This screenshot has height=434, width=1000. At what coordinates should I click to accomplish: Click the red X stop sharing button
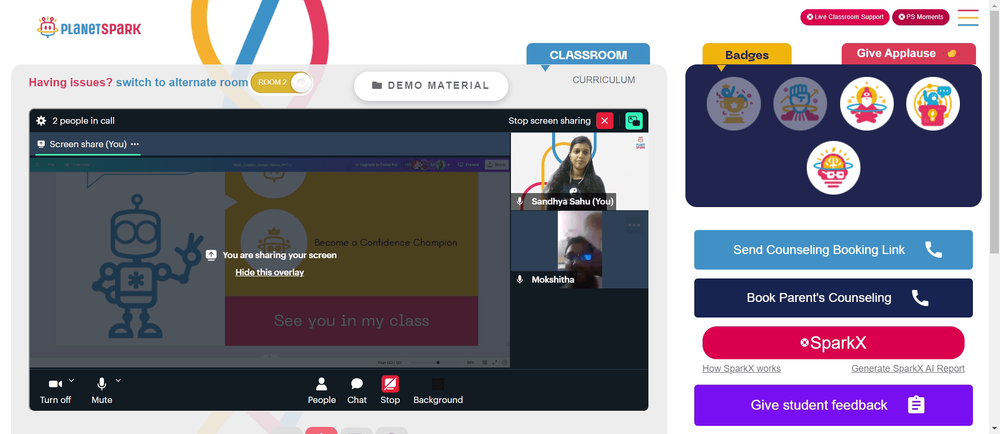click(x=605, y=120)
